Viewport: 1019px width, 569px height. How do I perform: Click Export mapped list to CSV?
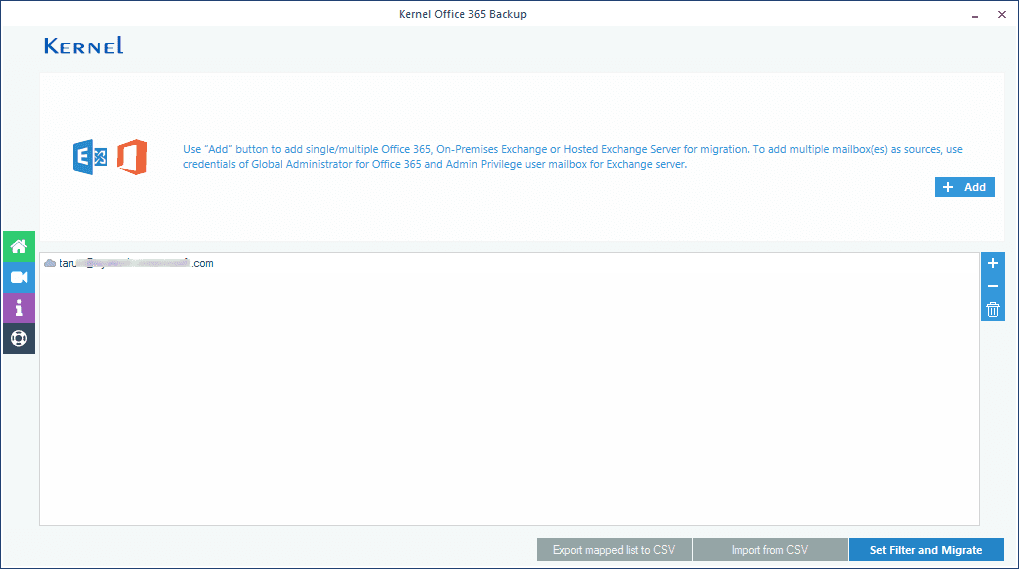pyautogui.click(x=614, y=550)
